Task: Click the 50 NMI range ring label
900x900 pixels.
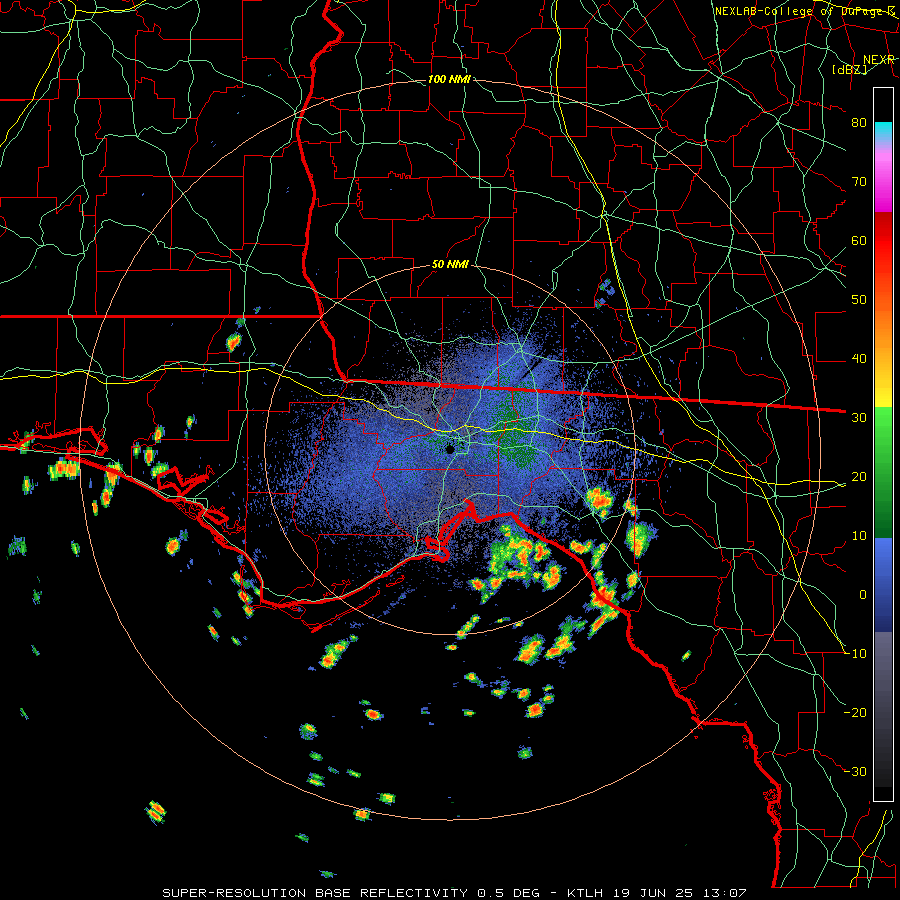Action: point(450,265)
